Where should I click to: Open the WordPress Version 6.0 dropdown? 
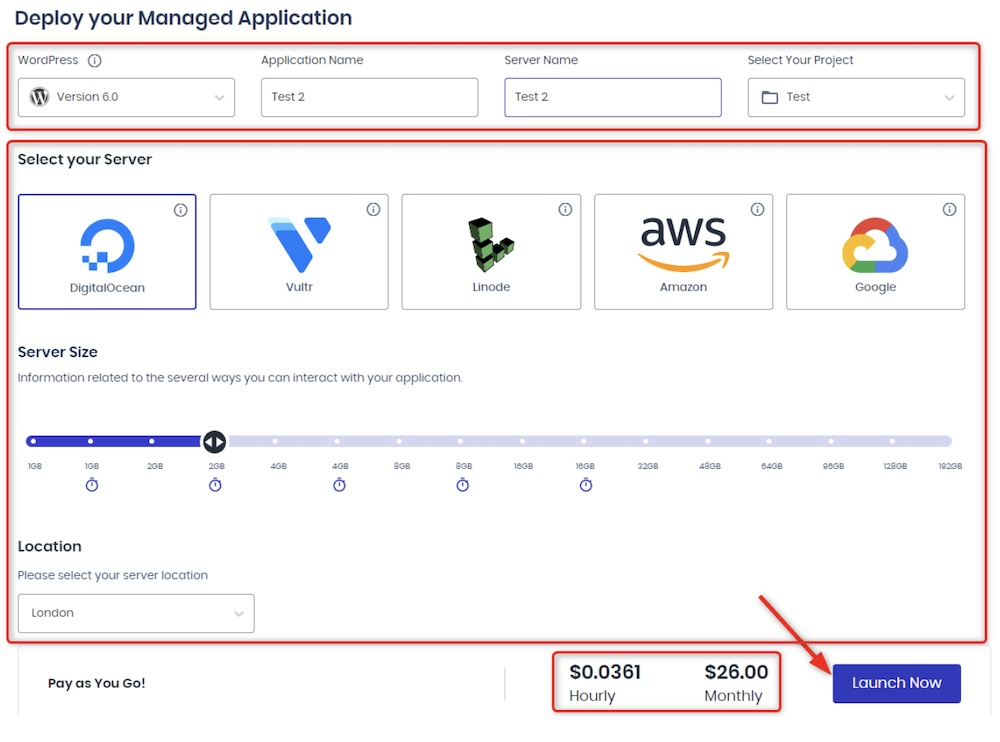coord(126,98)
